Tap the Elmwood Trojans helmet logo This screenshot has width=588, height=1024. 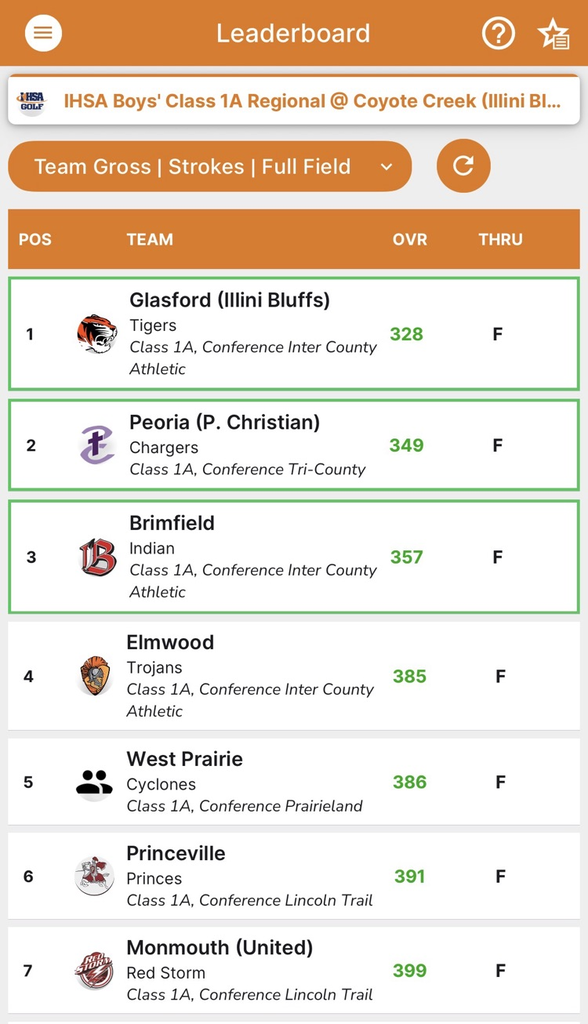95,676
